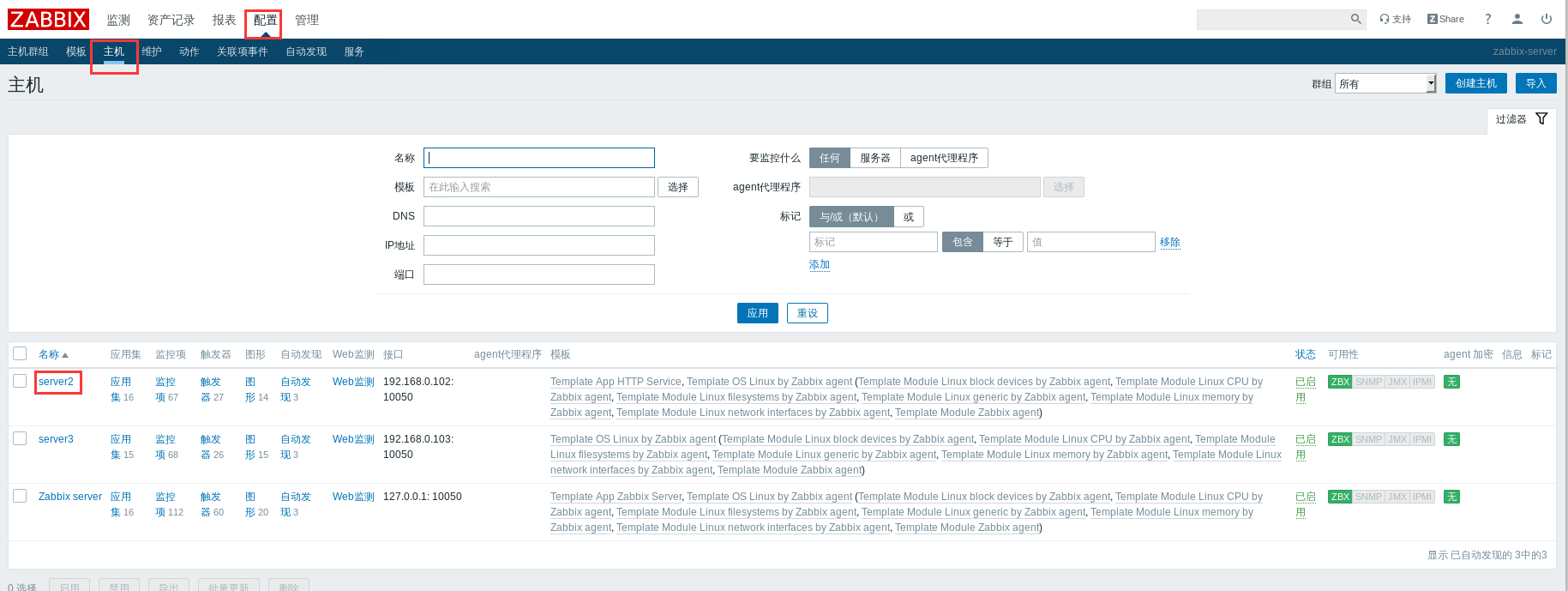Image resolution: width=1568 pixels, height=591 pixels.
Task: Tick the checkbox for server3
Action: (20, 438)
